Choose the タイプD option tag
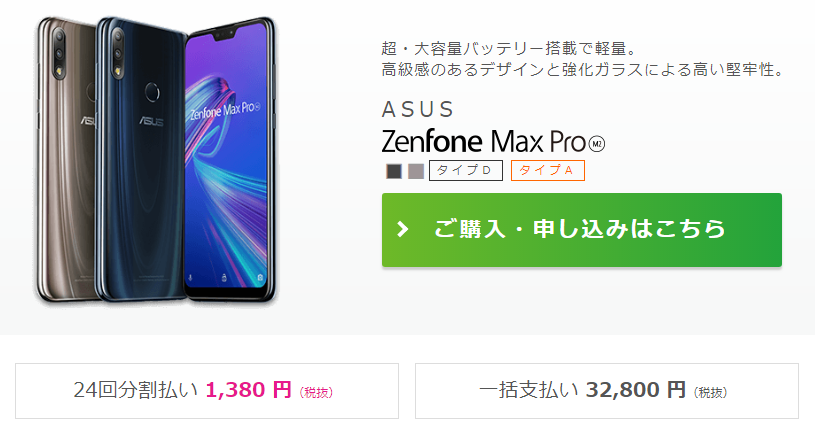The height and width of the screenshot is (430, 815). tap(466, 171)
